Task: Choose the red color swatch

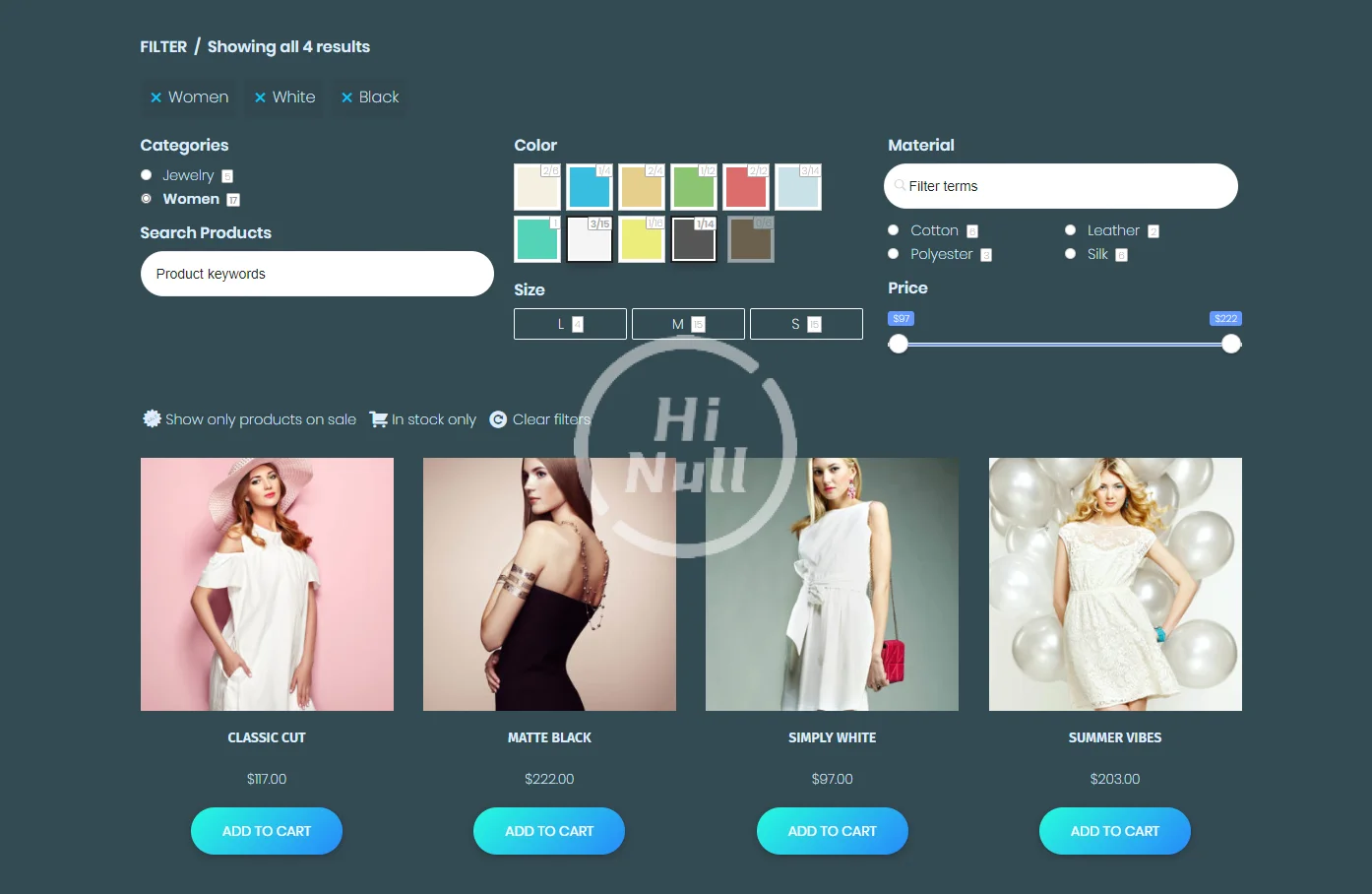Action: 746,187
